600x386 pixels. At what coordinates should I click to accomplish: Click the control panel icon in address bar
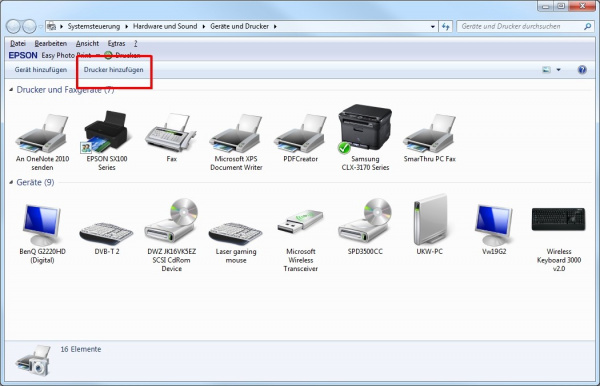[51, 26]
